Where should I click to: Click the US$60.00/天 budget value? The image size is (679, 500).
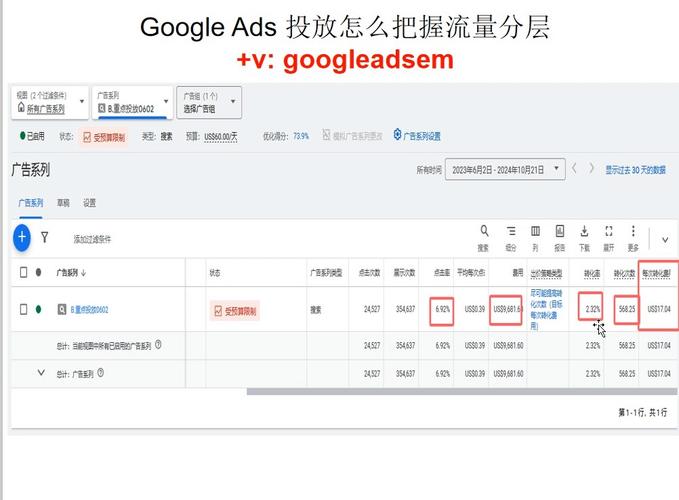[221, 137]
